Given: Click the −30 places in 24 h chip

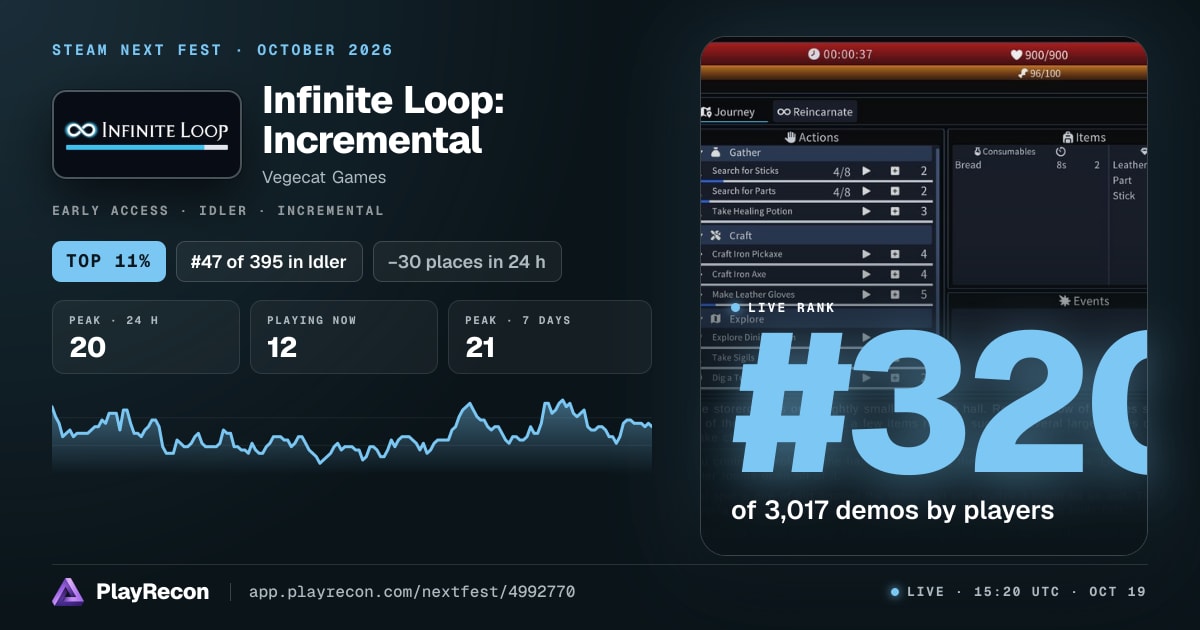Looking at the screenshot, I should tap(467, 262).
